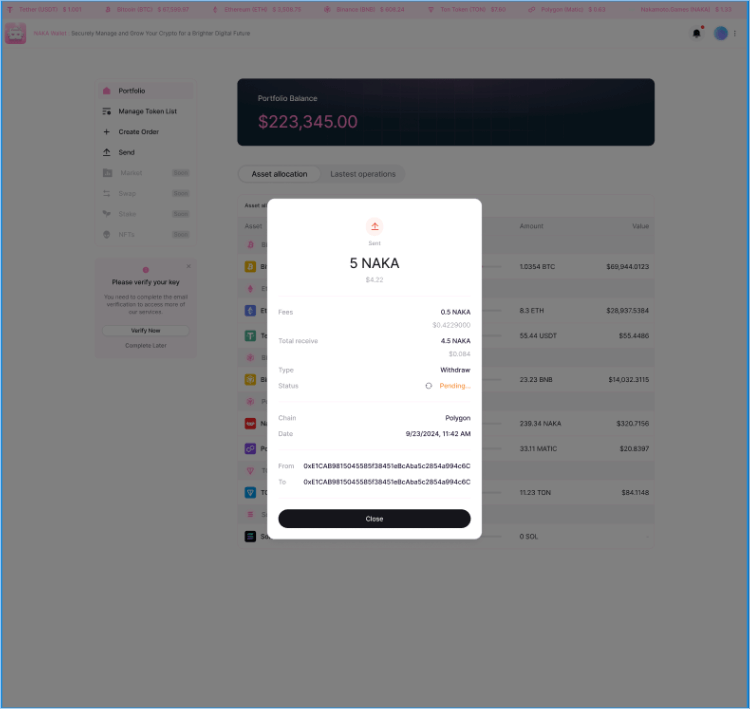The height and width of the screenshot is (710, 751).
Task: Click the Bitcoin asset icon in the table
Action: [x=250, y=266]
